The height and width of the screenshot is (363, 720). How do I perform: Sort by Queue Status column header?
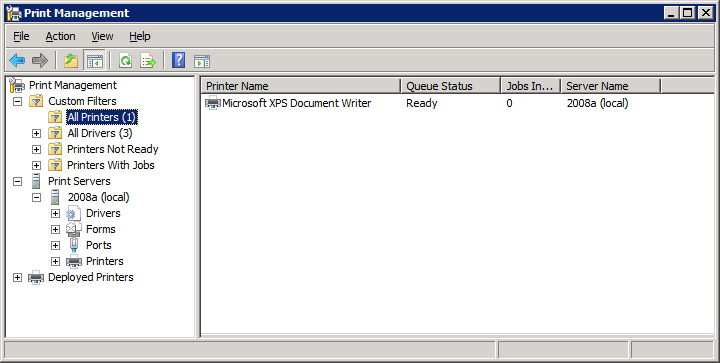point(451,86)
